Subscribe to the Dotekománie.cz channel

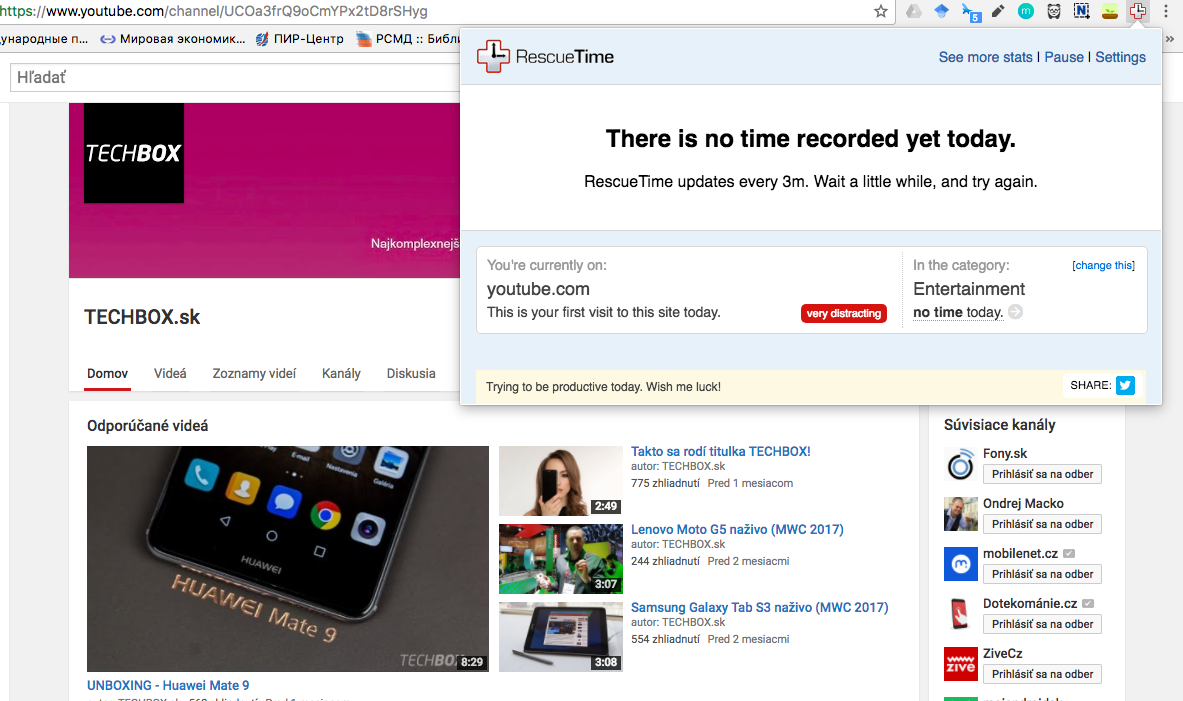[1042, 623]
